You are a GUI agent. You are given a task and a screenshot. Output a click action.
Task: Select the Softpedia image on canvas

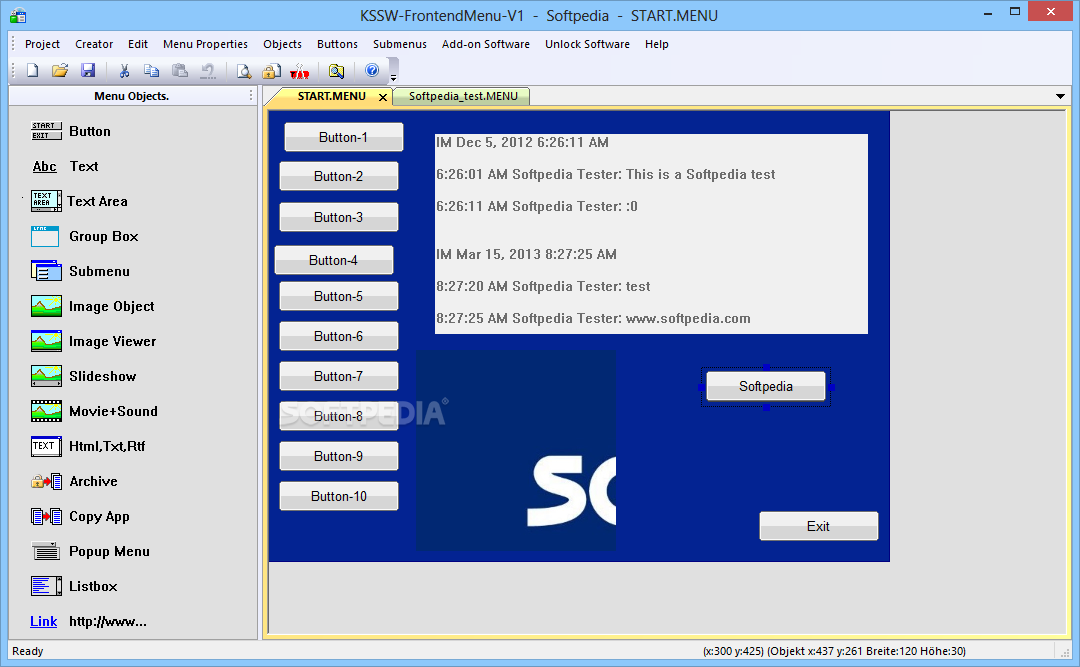click(x=516, y=450)
